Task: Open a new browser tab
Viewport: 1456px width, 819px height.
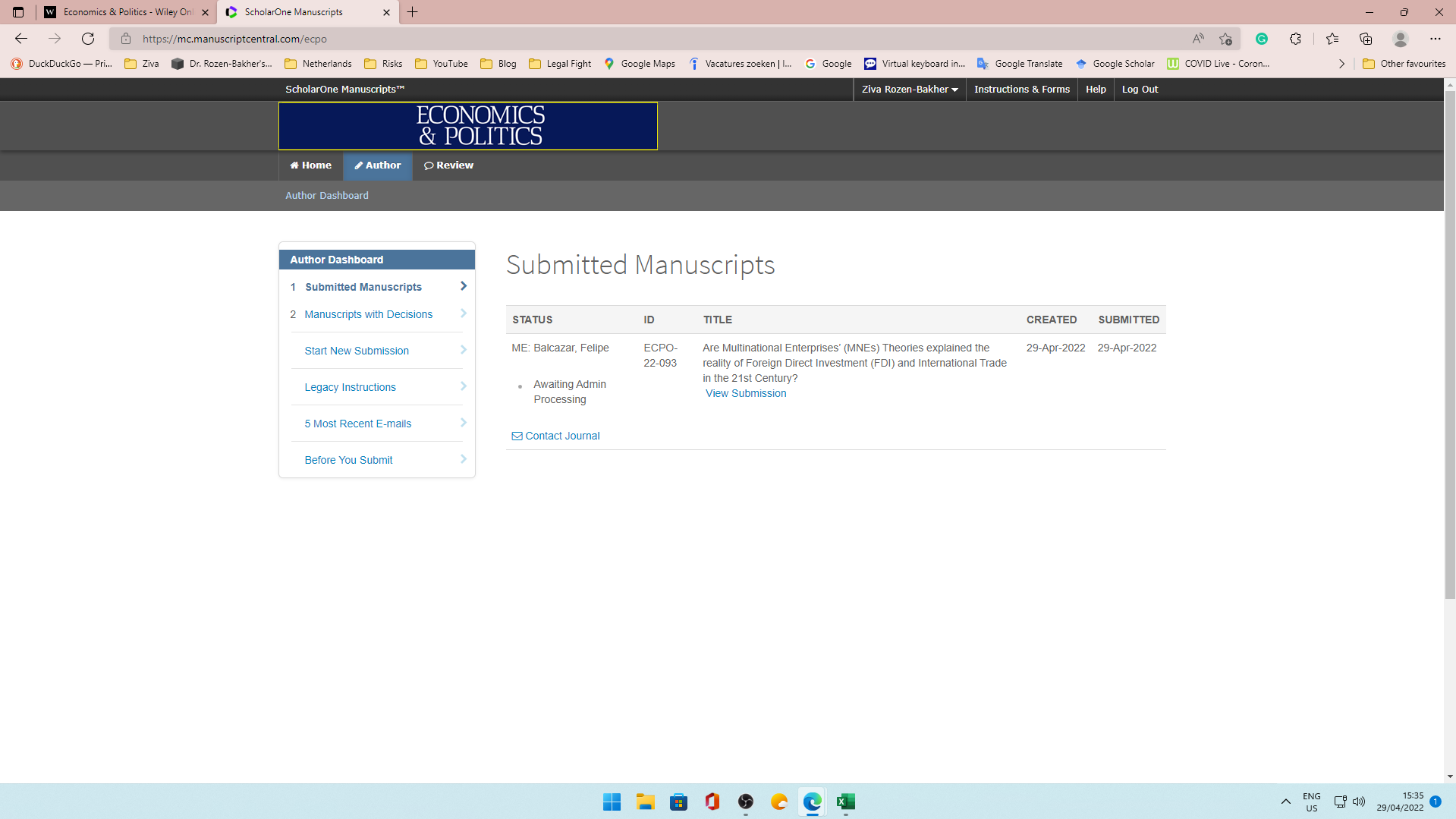Action: [413, 12]
